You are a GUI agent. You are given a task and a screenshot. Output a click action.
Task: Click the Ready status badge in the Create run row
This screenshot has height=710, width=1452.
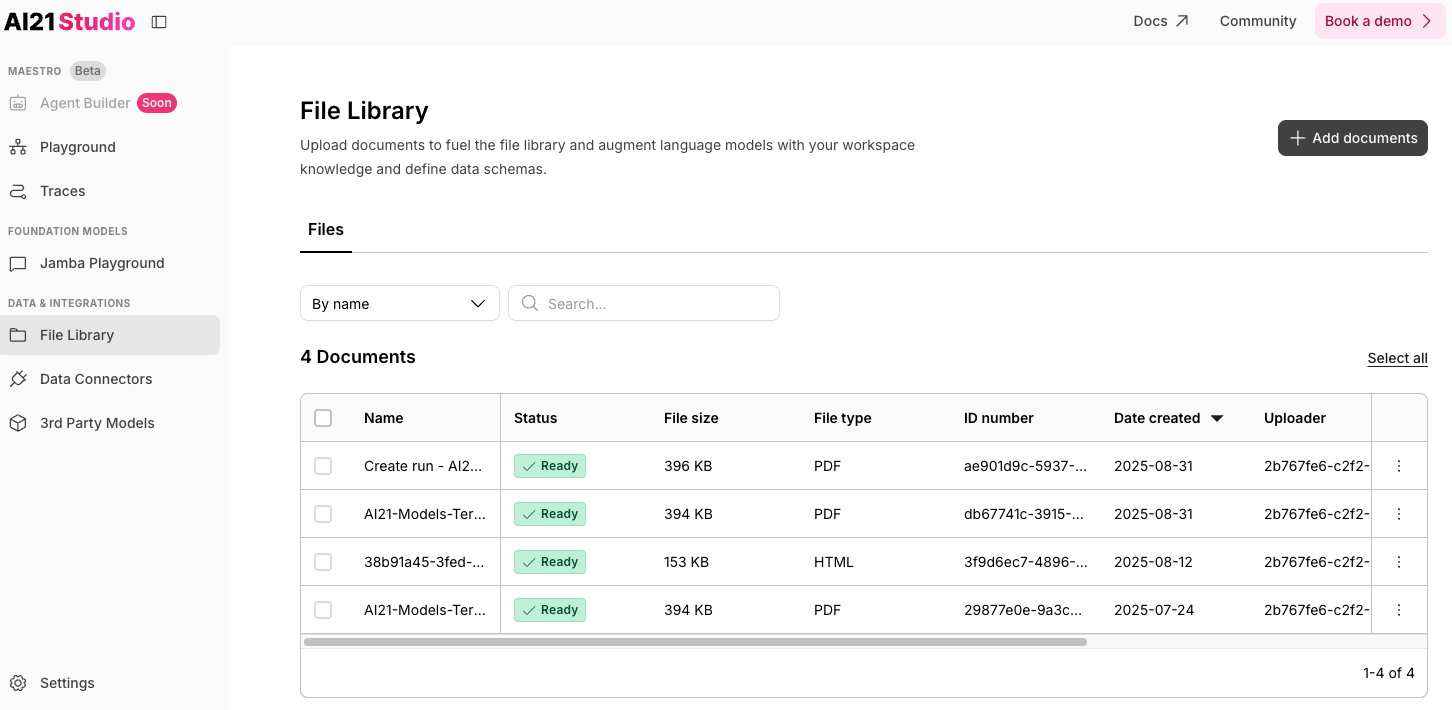[x=550, y=466]
